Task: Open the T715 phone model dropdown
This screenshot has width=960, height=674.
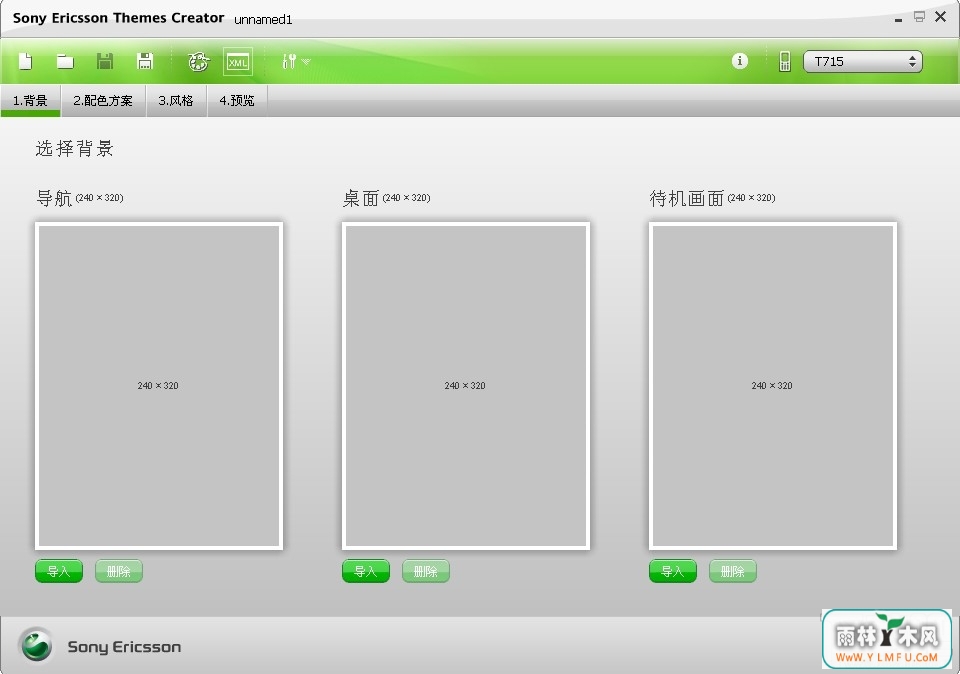Action: coord(862,61)
